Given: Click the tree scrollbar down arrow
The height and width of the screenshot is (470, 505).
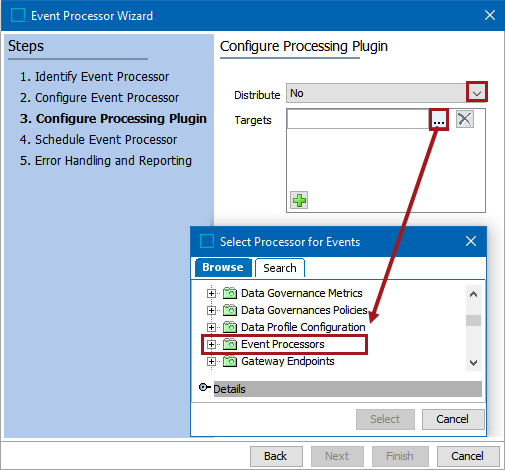Looking at the screenshot, I should coord(473,363).
